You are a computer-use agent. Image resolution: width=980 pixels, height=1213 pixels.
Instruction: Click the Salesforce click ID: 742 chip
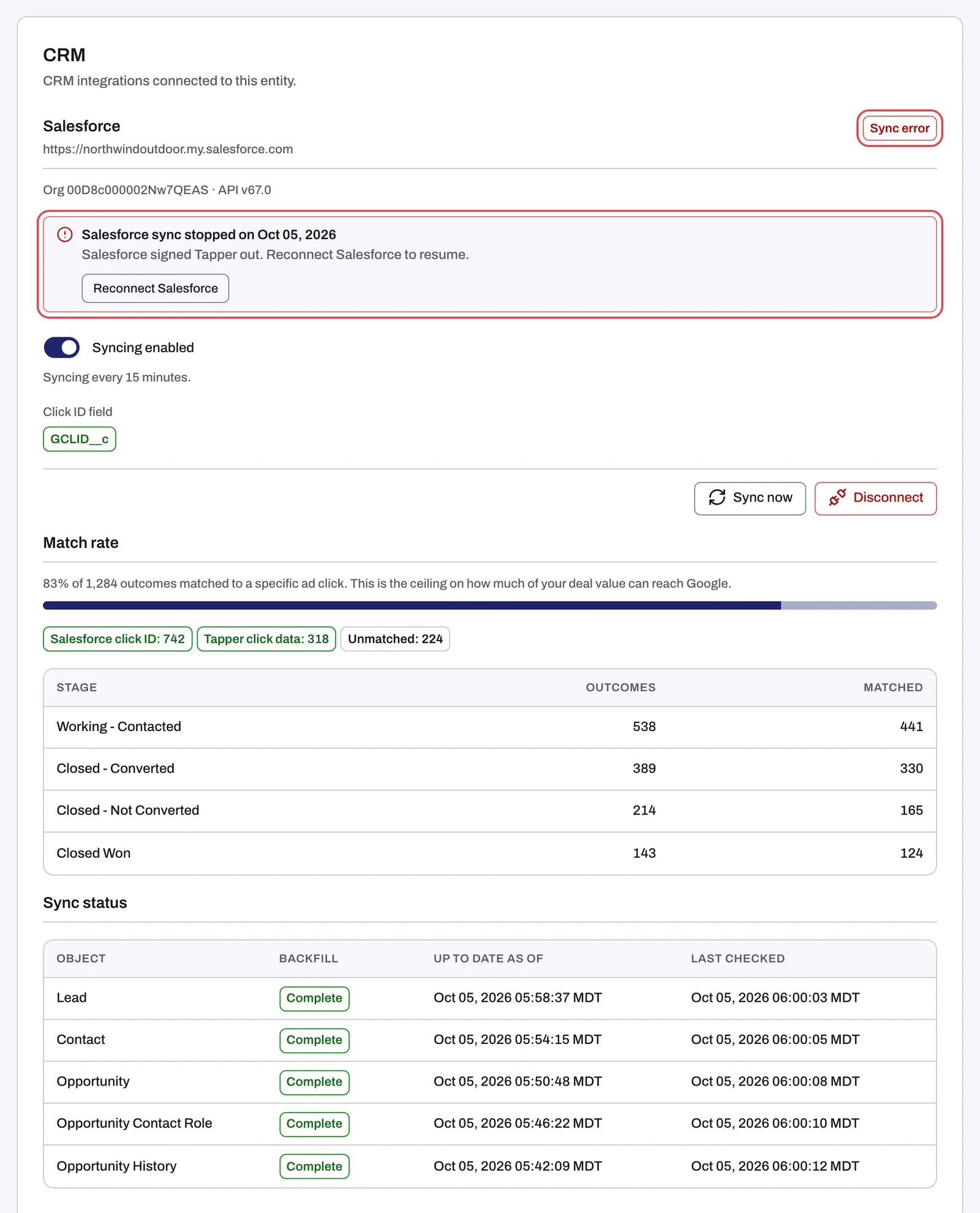tap(118, 639)
